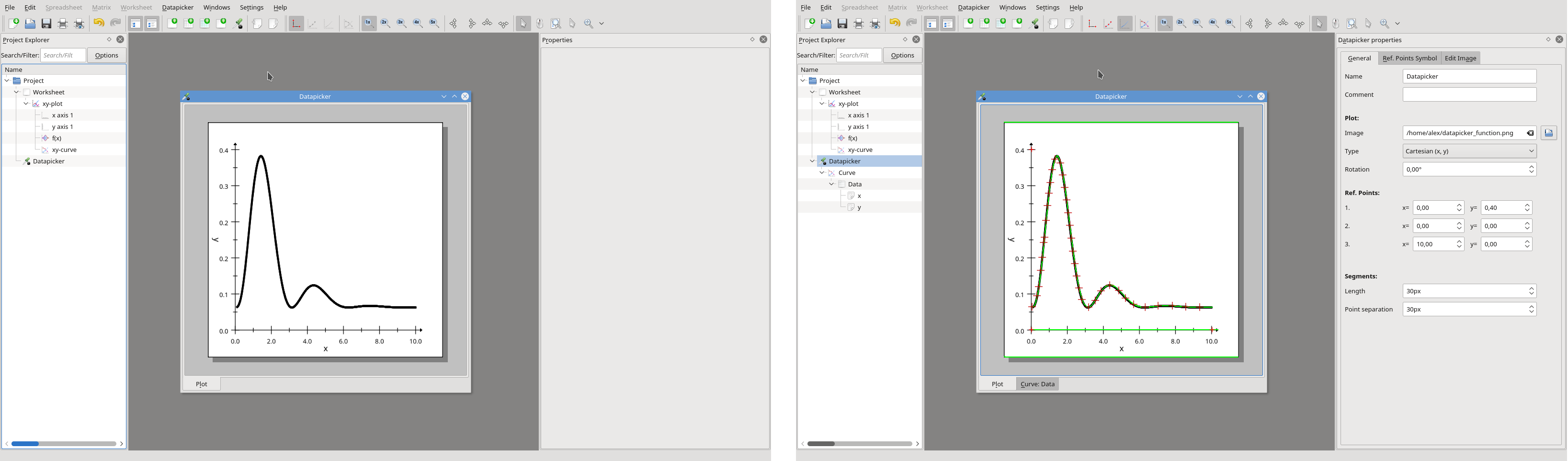Click the pipette Datapicker icon in left toolbar
This screenshot has height=461, width=1568.
(x=239, y=24)
